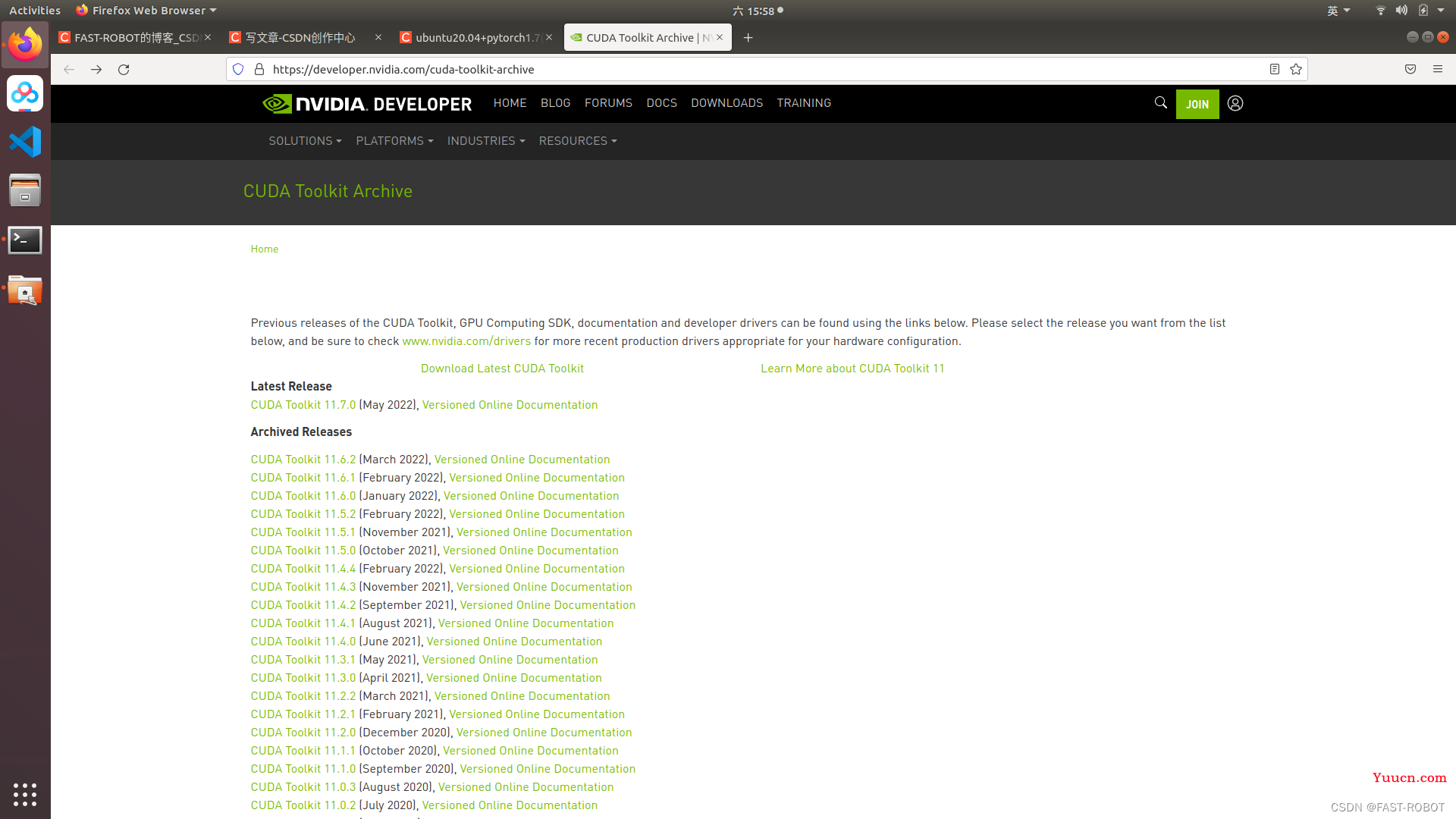Viewport: 1456px width, 819px height.
Task: Open a new browser tab
Action: (748, 37)
